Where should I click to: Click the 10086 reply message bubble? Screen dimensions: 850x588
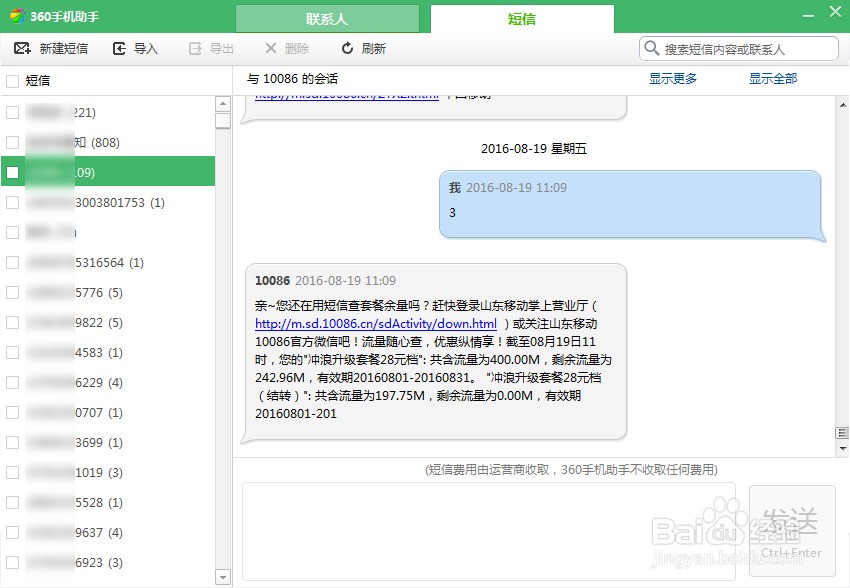pos(434,353)
